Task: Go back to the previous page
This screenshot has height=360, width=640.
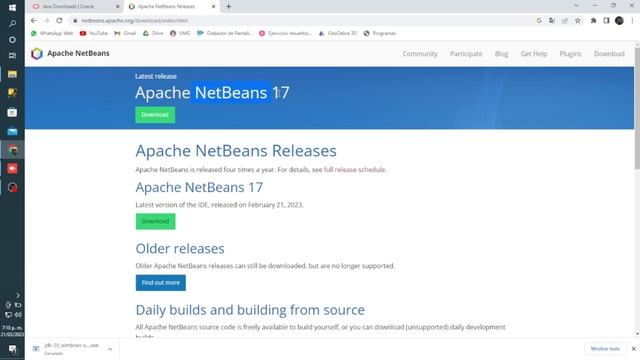Action: point(33,20)
